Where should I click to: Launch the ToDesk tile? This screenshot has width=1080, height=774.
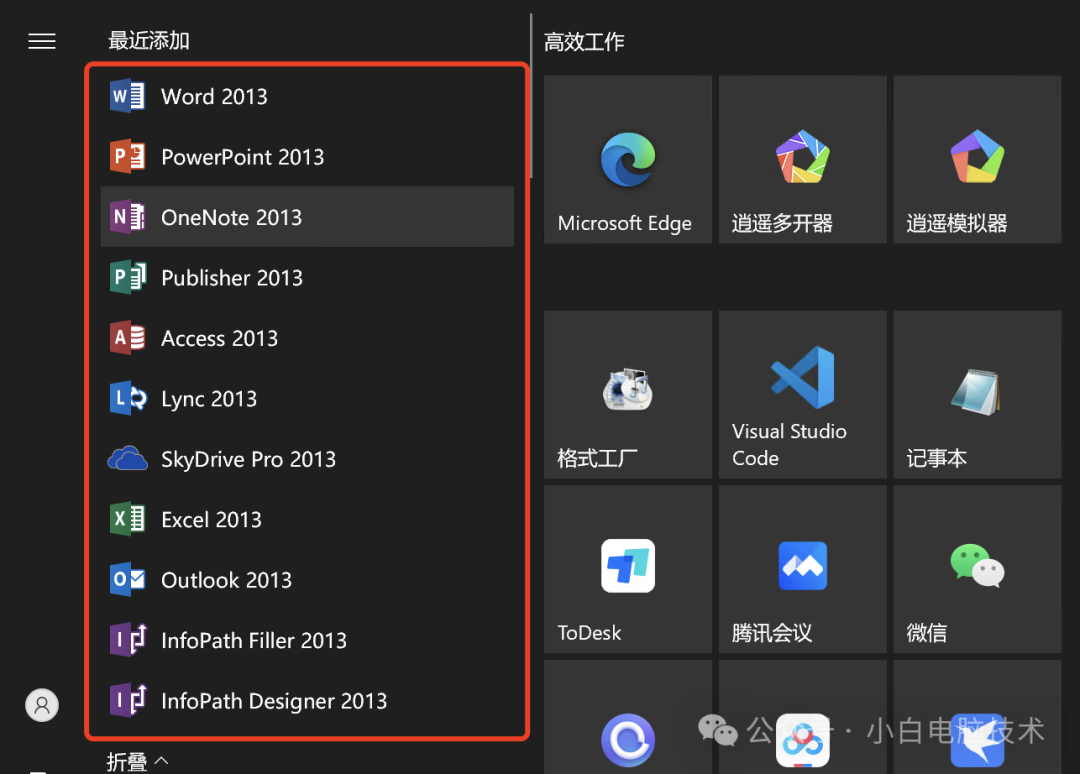tap(627, 569)
